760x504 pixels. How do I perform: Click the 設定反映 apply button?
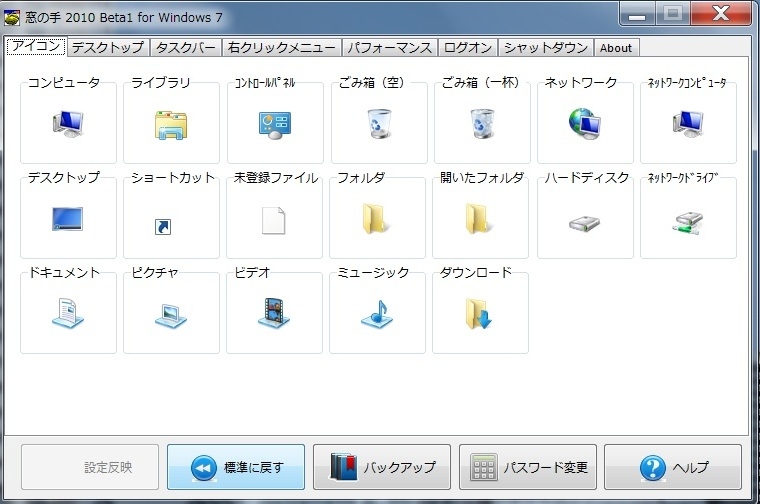click(x=90, y=467)
